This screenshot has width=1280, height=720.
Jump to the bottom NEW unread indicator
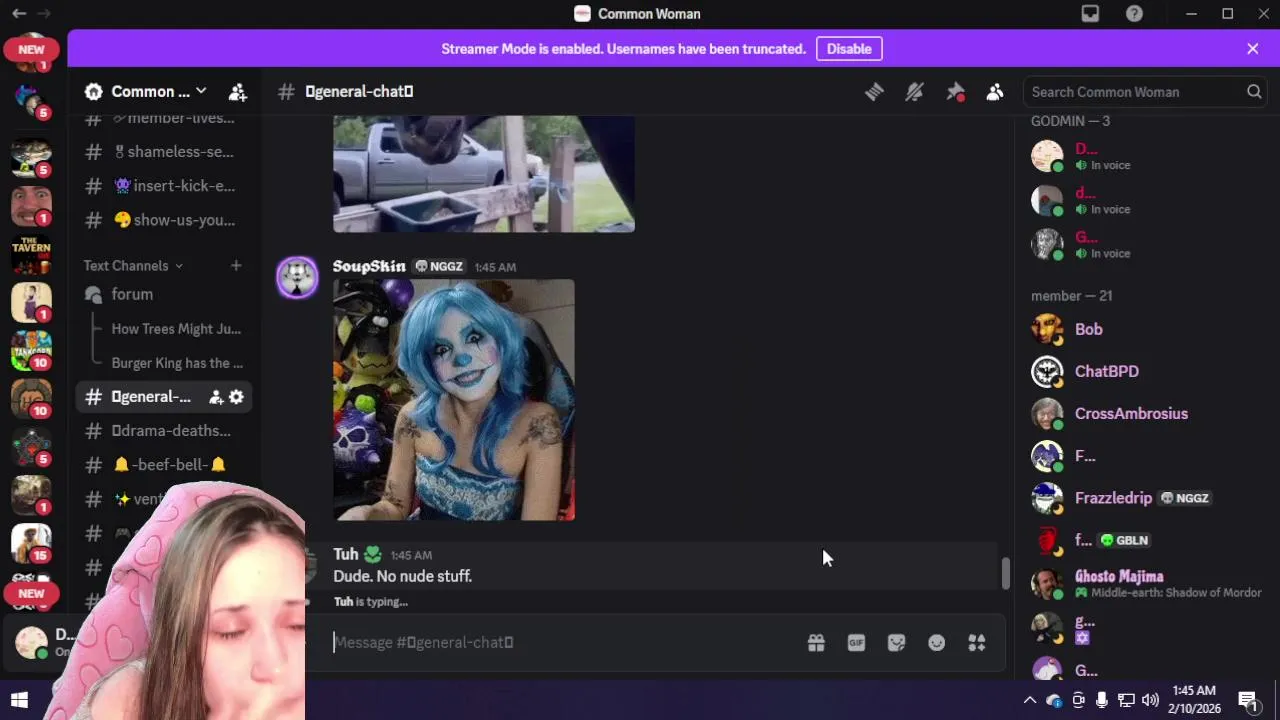coord(31,593)
